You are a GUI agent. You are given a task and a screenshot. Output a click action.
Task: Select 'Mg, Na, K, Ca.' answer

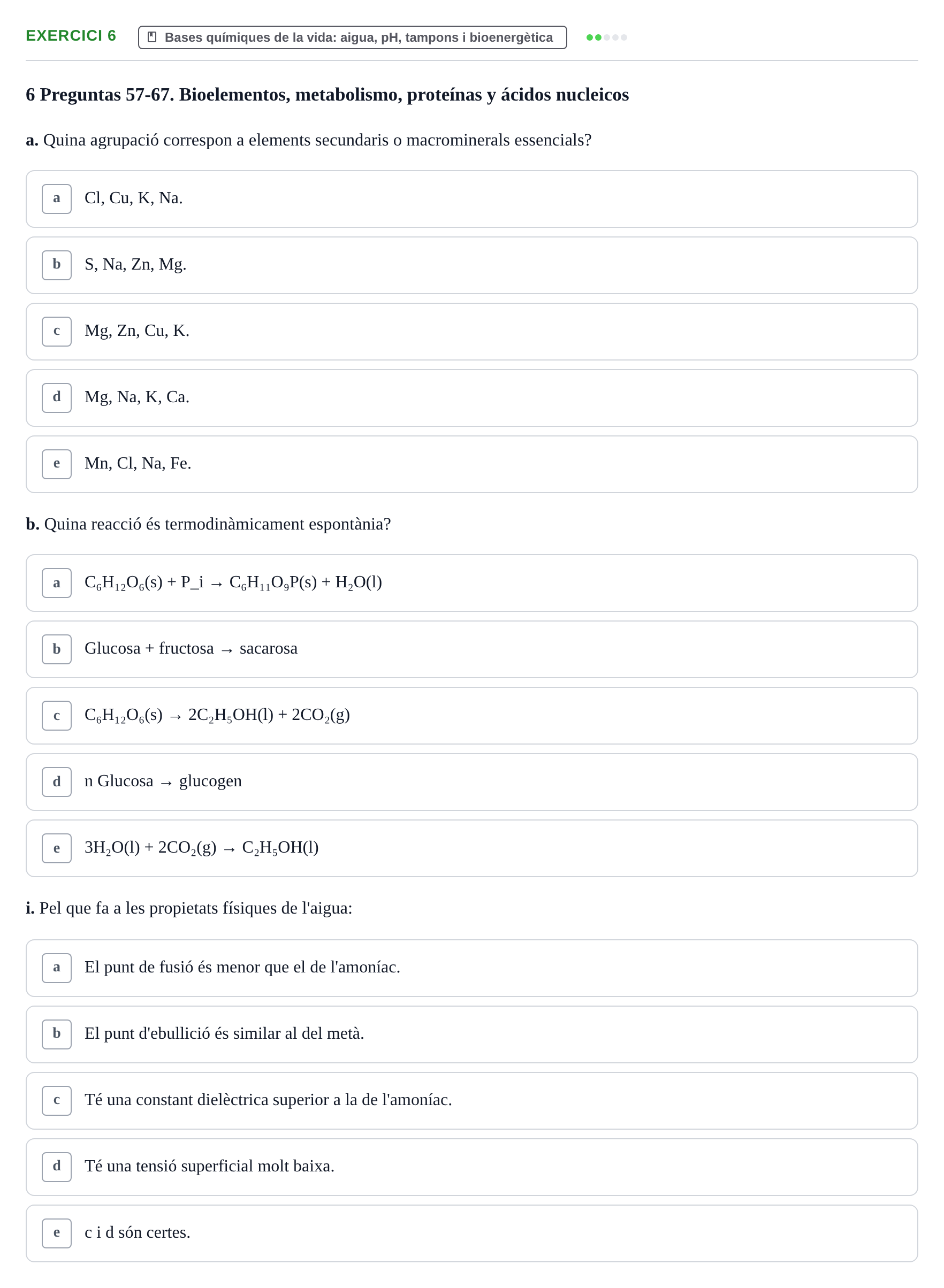pos(471,397)
